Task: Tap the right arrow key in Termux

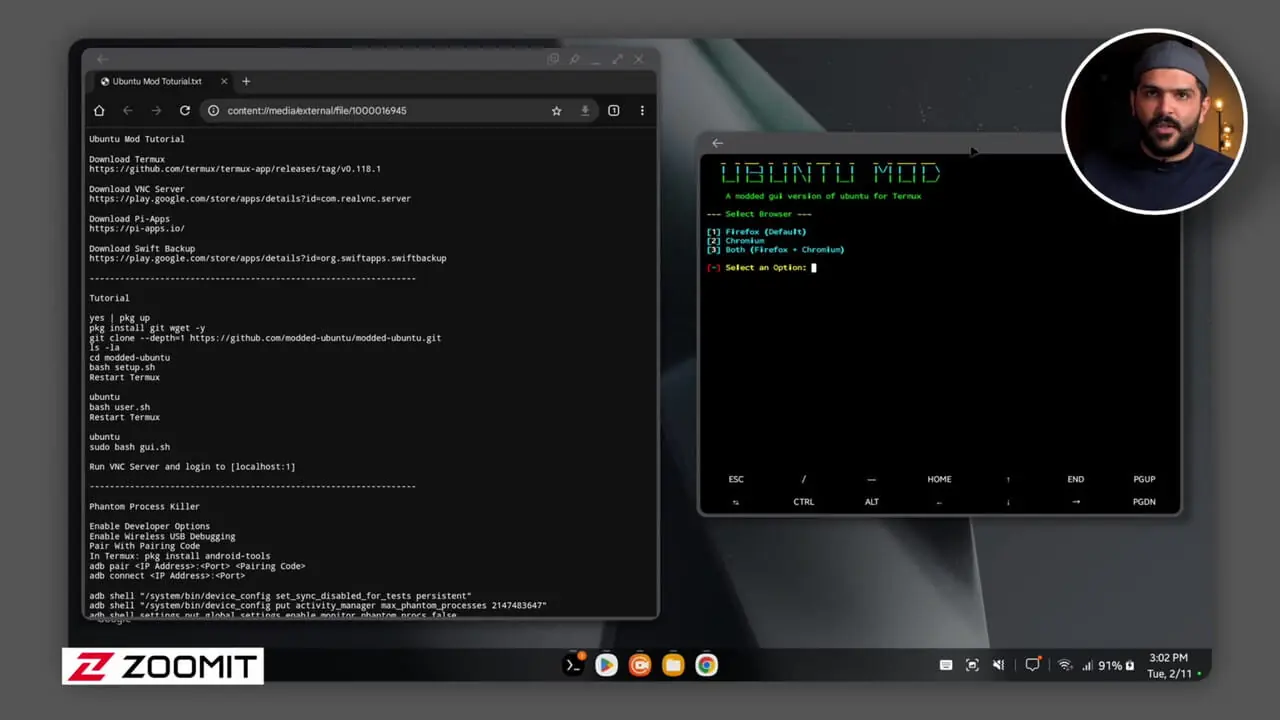Action: tap(1076, 502)
